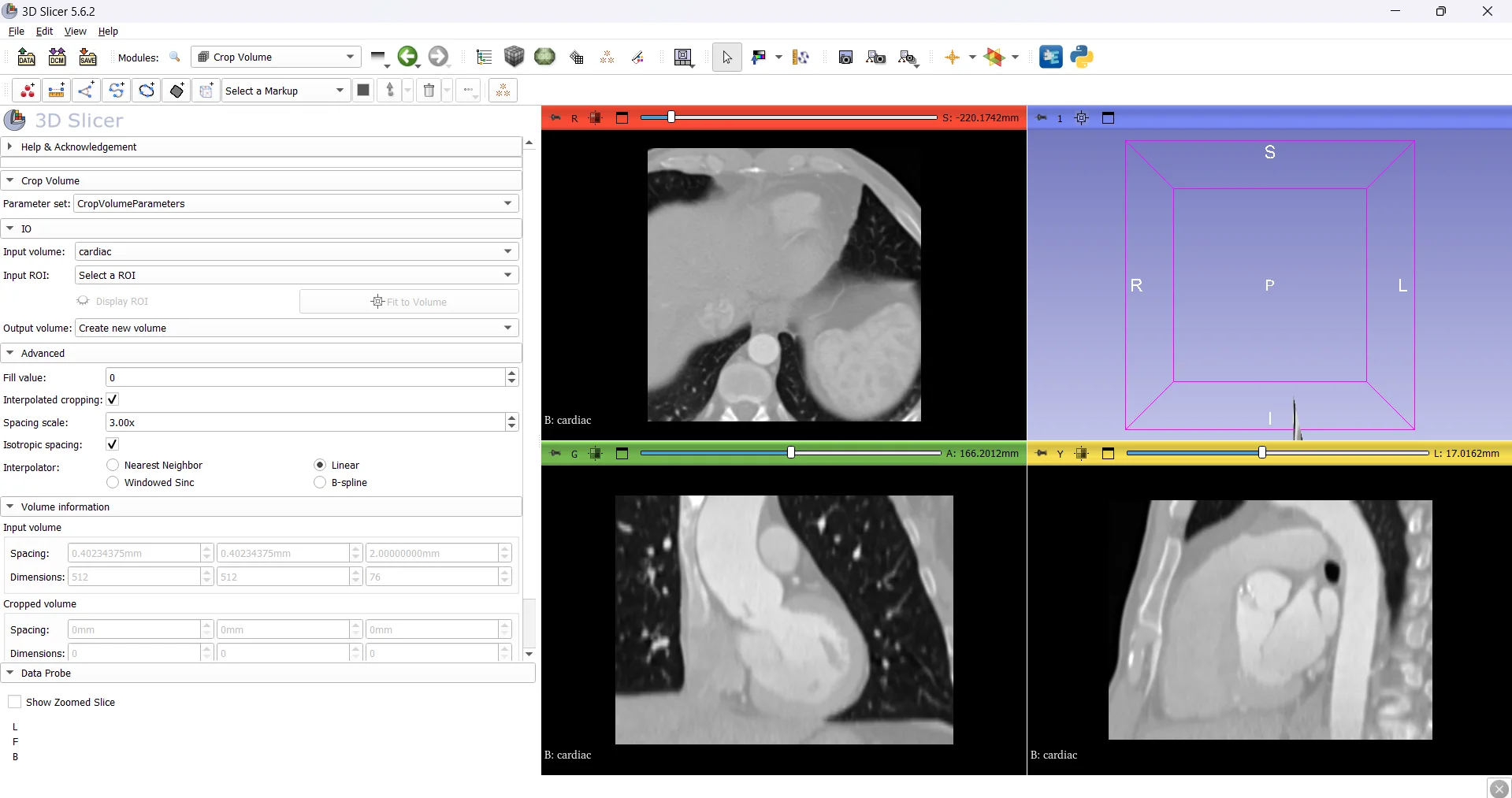
Task: Click the Save data icon in toolbar
Action: [x=87, y=57]
